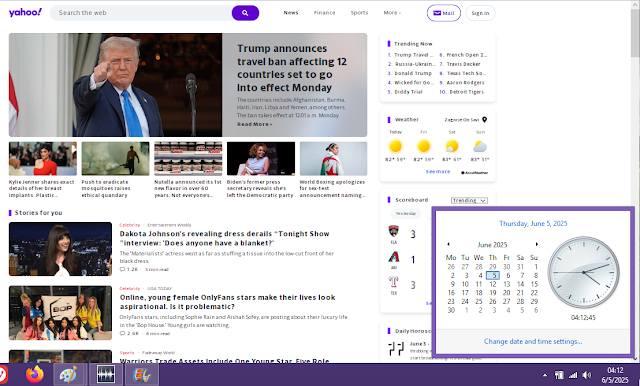The height and width of the screenshot is (386, 640).
Task: Open the Trump travel ban headline
Action: point(291,68)
